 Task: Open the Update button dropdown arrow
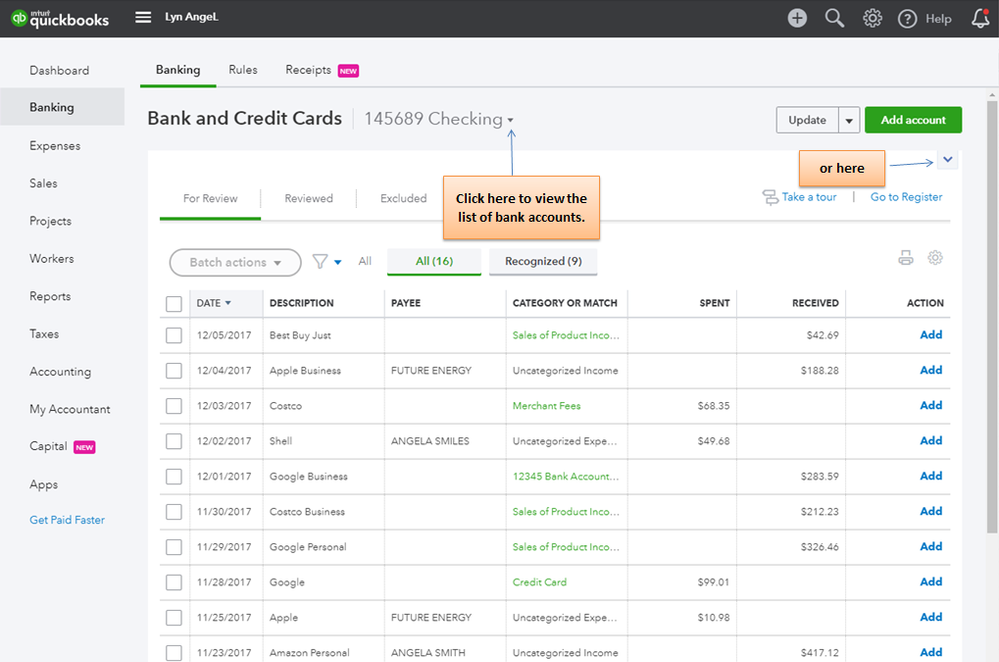(849, 120)
